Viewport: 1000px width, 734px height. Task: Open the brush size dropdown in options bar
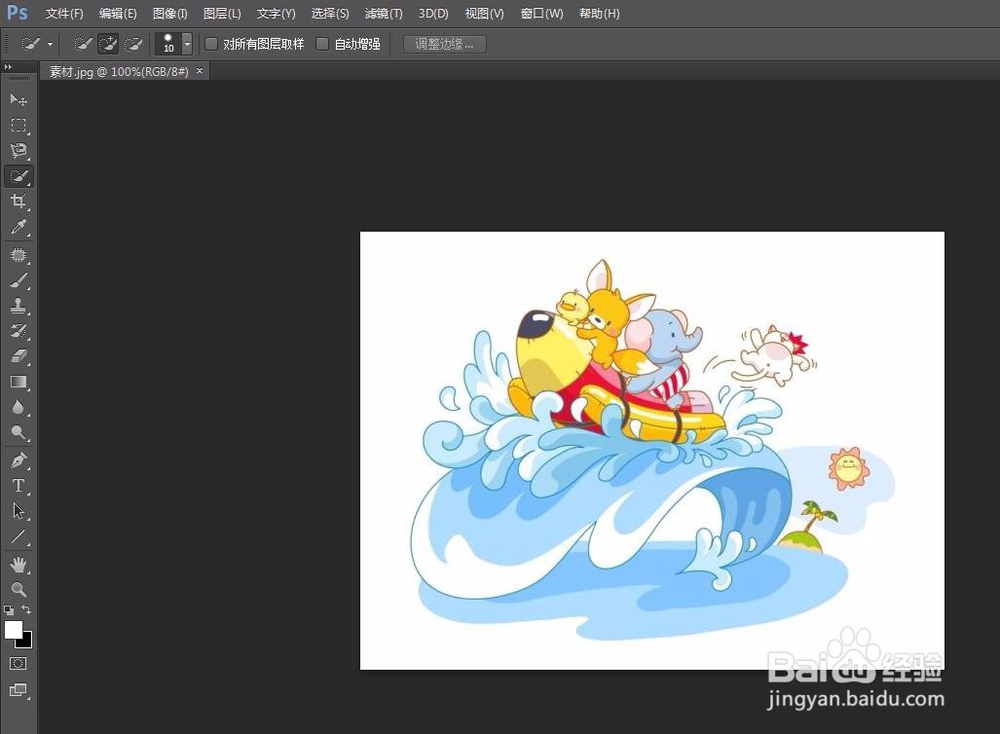pyautogui.click(x=186, y=43)
